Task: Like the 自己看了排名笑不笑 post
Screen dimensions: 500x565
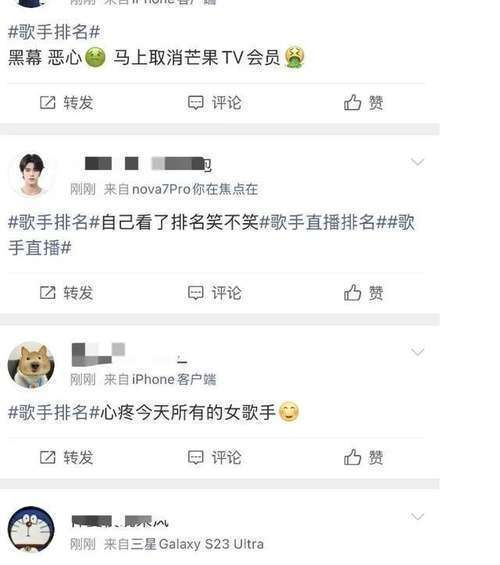Action: (x=363, y=293)
